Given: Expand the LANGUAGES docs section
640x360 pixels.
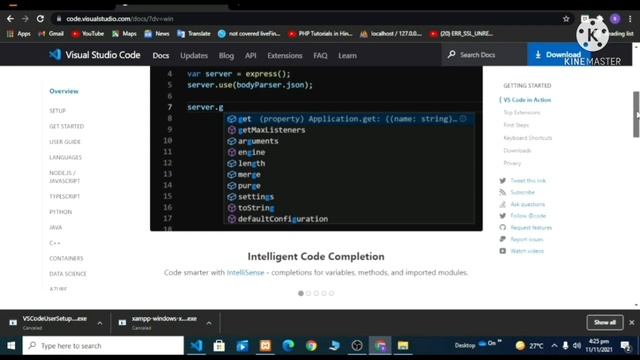Looking at the screenshot, I should [65, 158].
